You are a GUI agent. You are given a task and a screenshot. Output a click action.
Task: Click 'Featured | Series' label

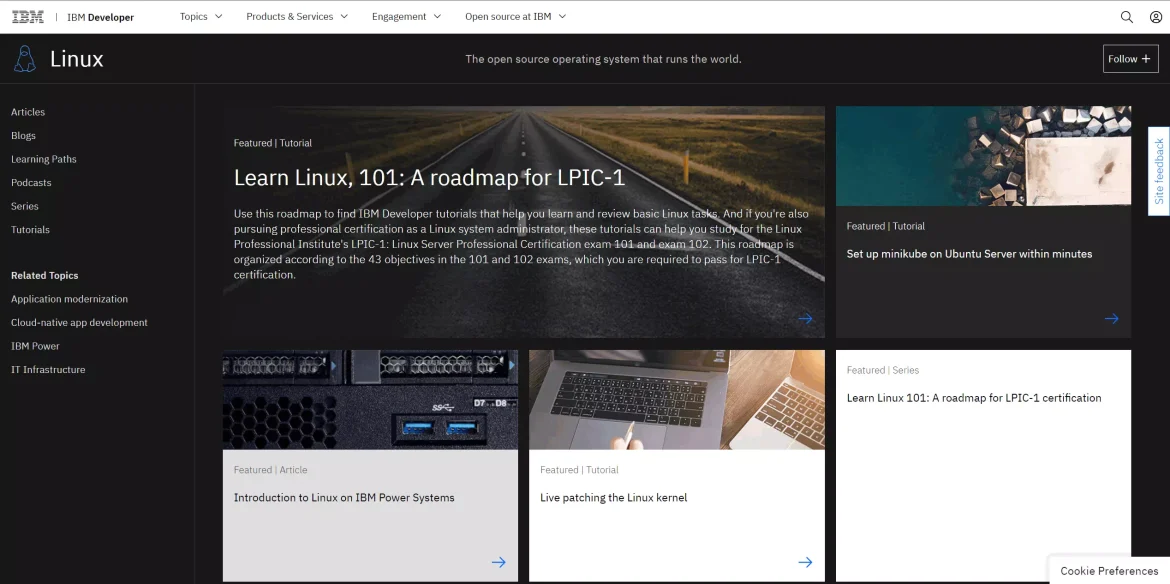[883, 370]
